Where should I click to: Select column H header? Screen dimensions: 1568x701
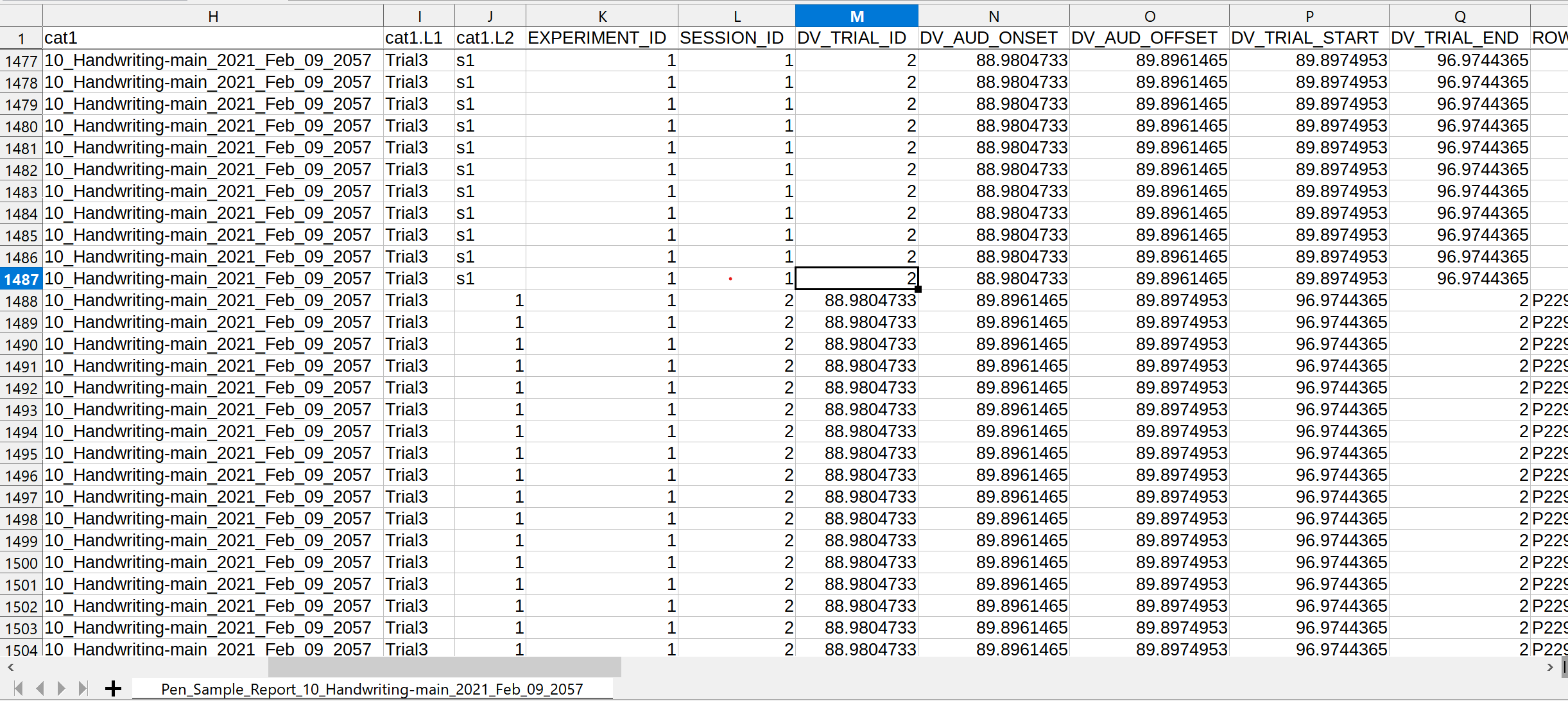point(213,16)
